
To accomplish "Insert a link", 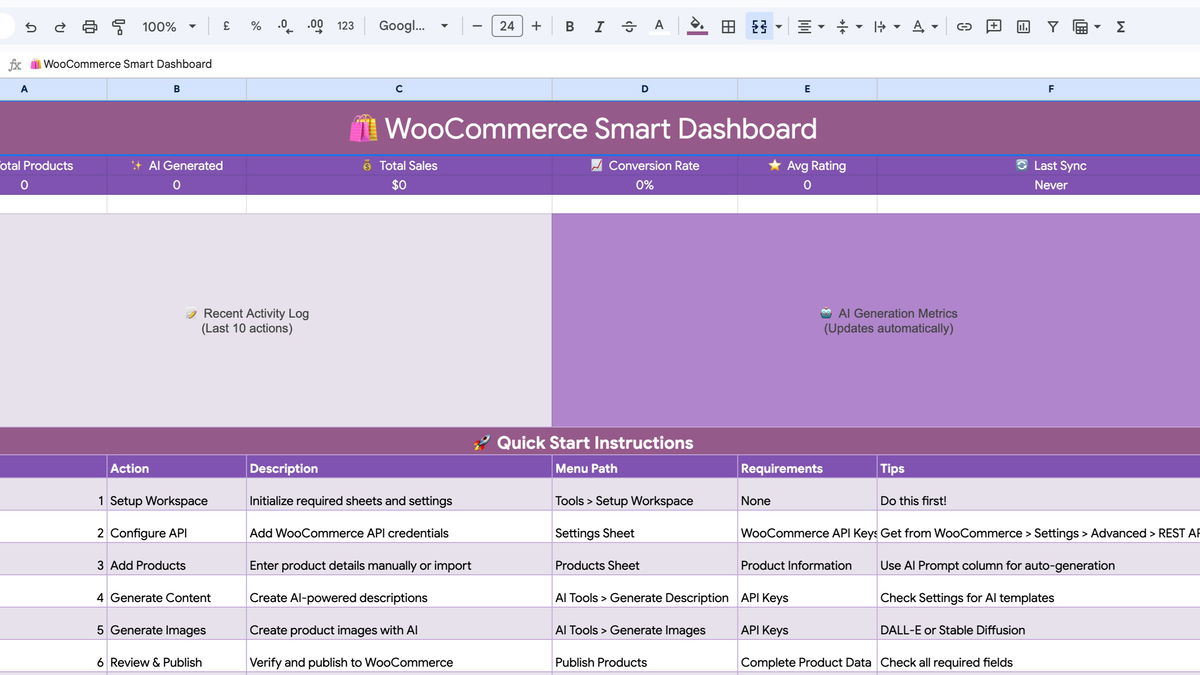I will [x=963, y=26].
